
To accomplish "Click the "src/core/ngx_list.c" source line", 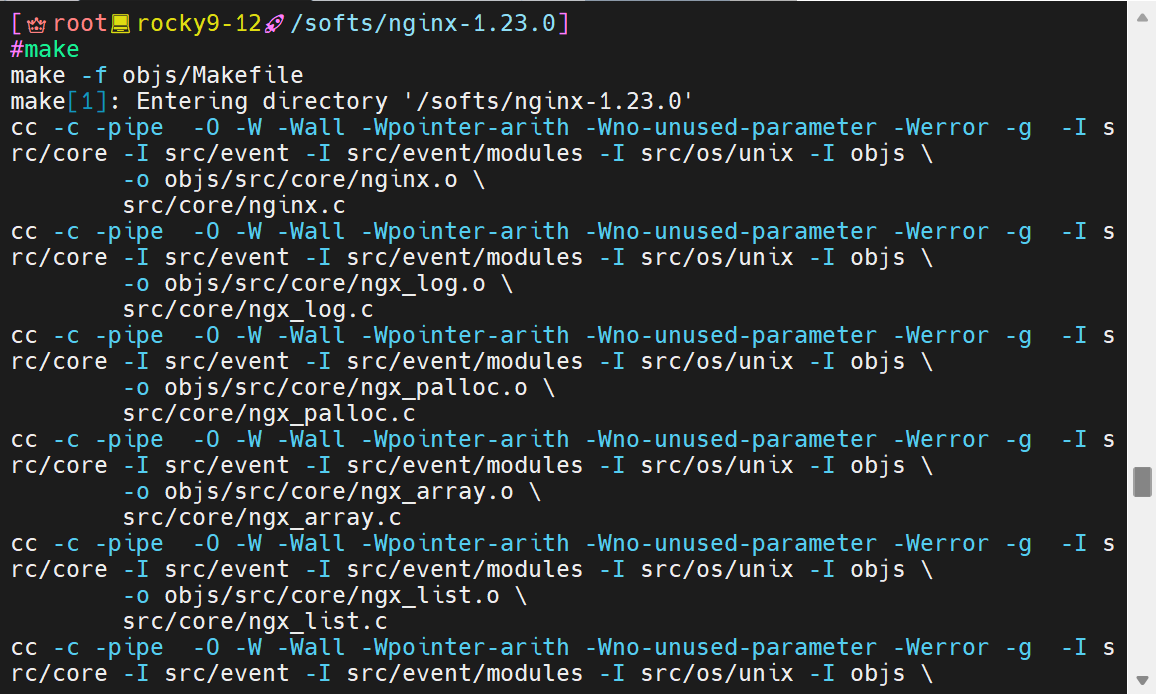I will click(254, 621).
